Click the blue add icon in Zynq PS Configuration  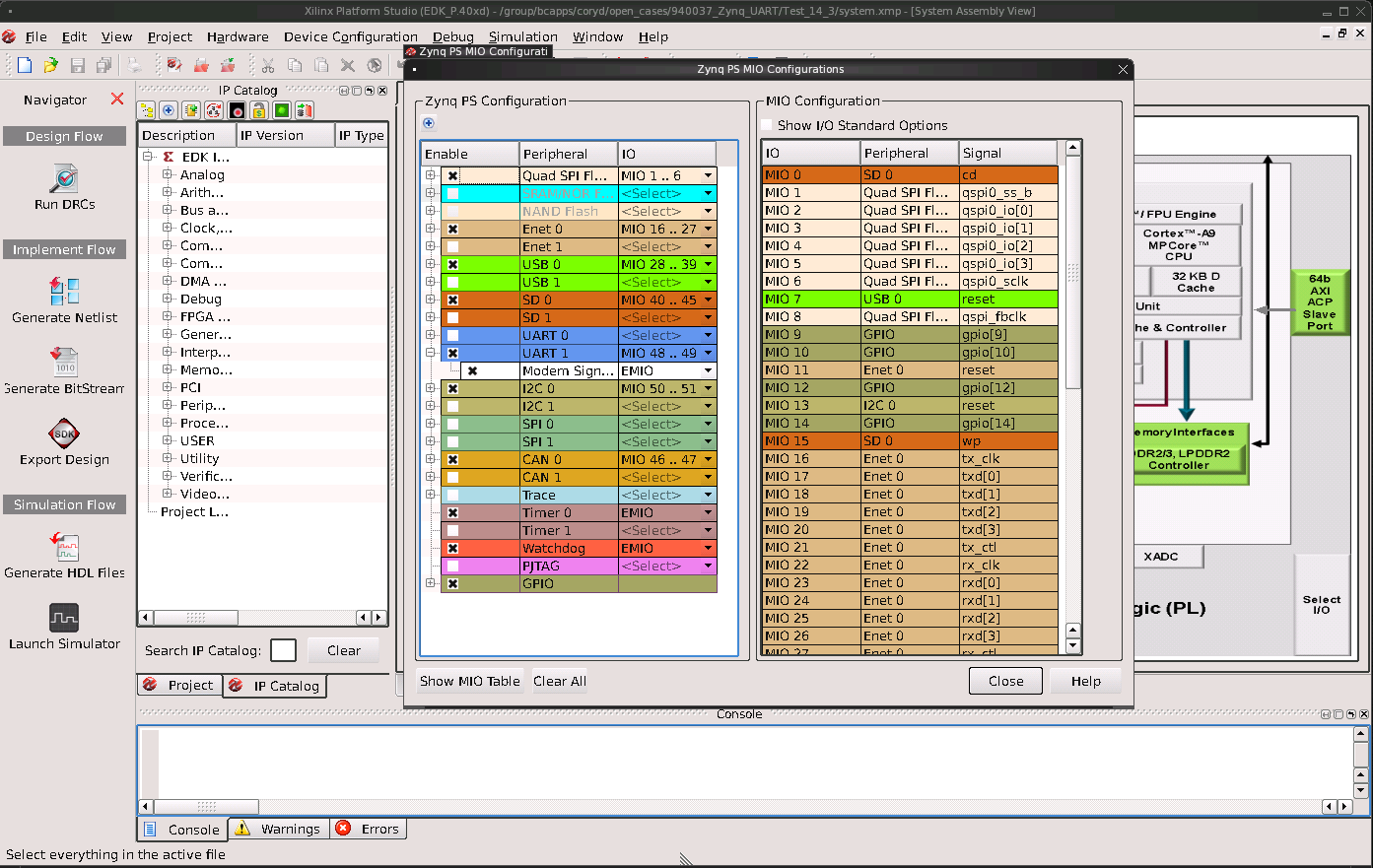(x=428, y=123)
